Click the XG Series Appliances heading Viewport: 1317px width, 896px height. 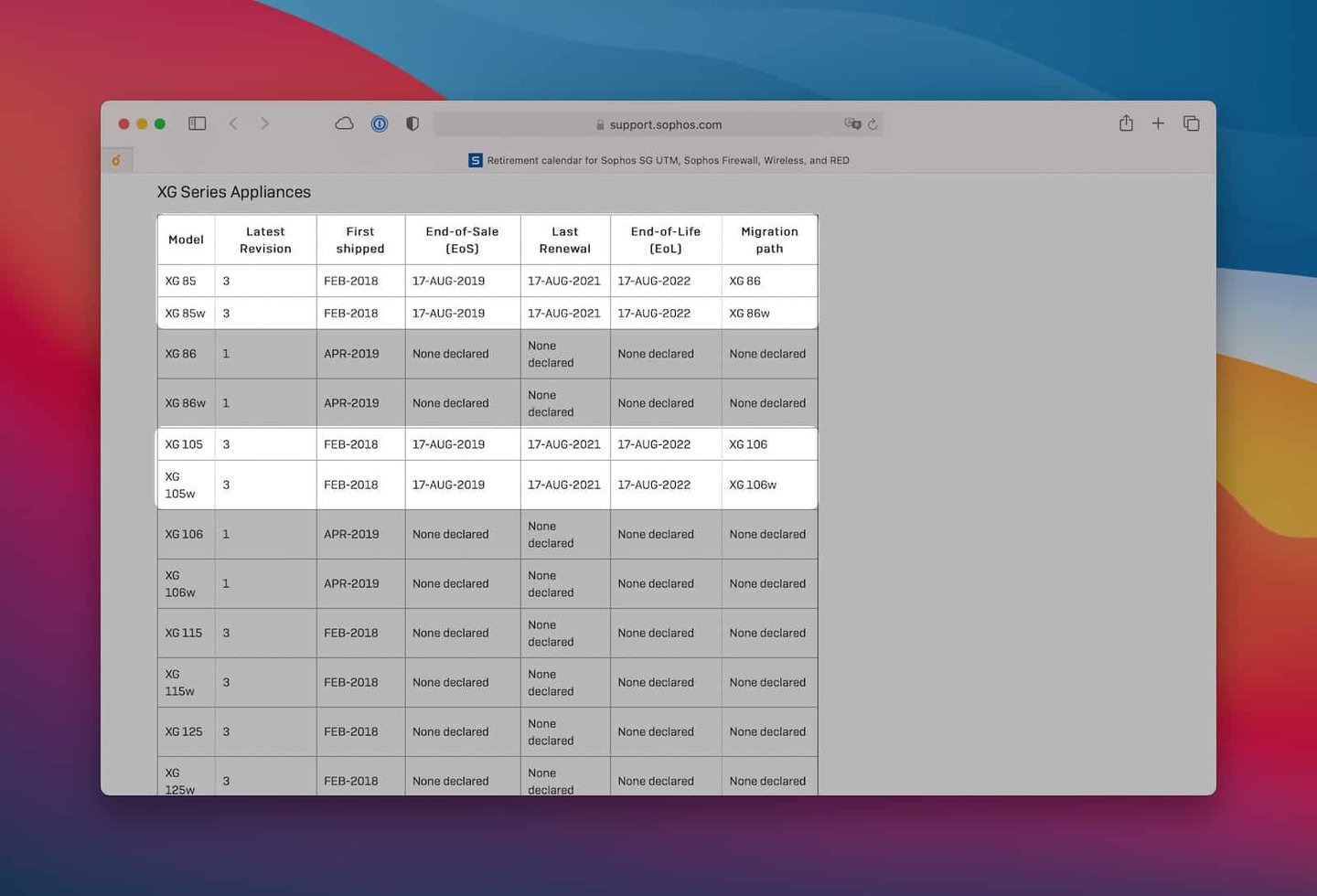pos(234,192)
